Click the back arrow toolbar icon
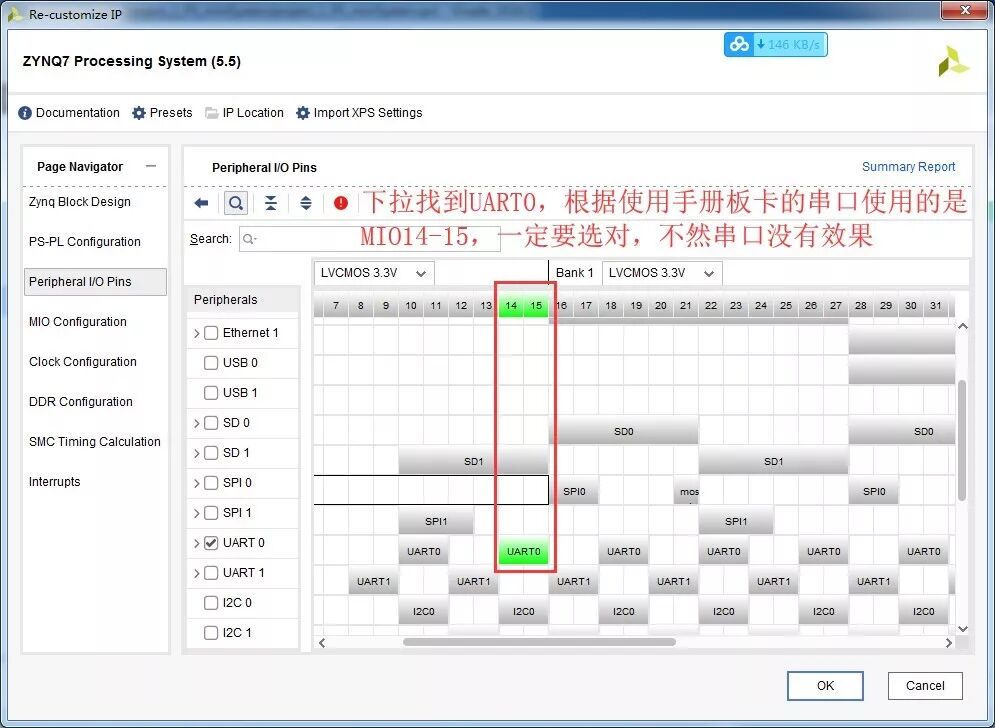Screen dimensions: 995x728 (x=201, y=203)
